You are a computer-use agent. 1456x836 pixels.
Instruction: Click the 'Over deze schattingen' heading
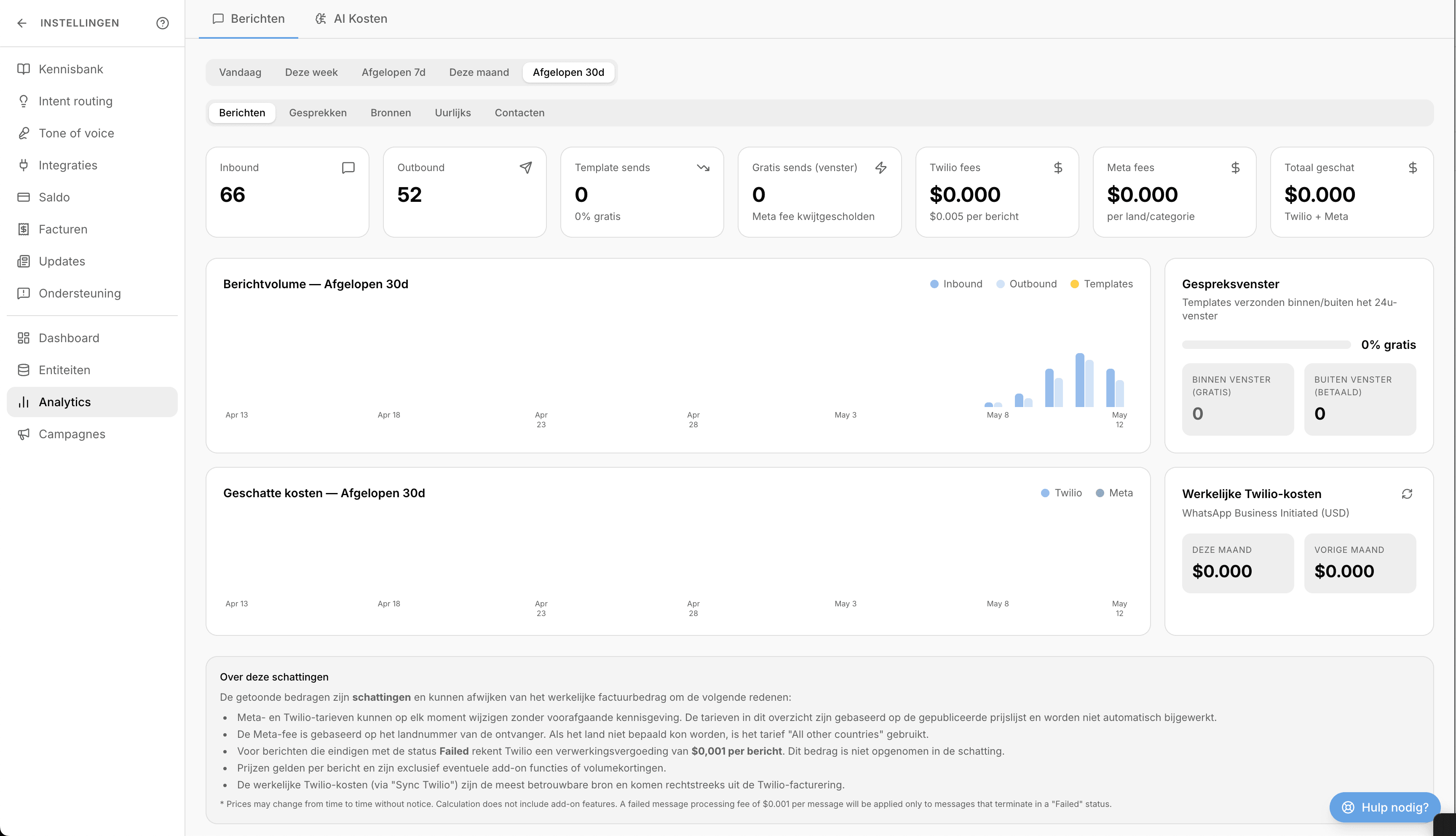click(x=274, y=677)
